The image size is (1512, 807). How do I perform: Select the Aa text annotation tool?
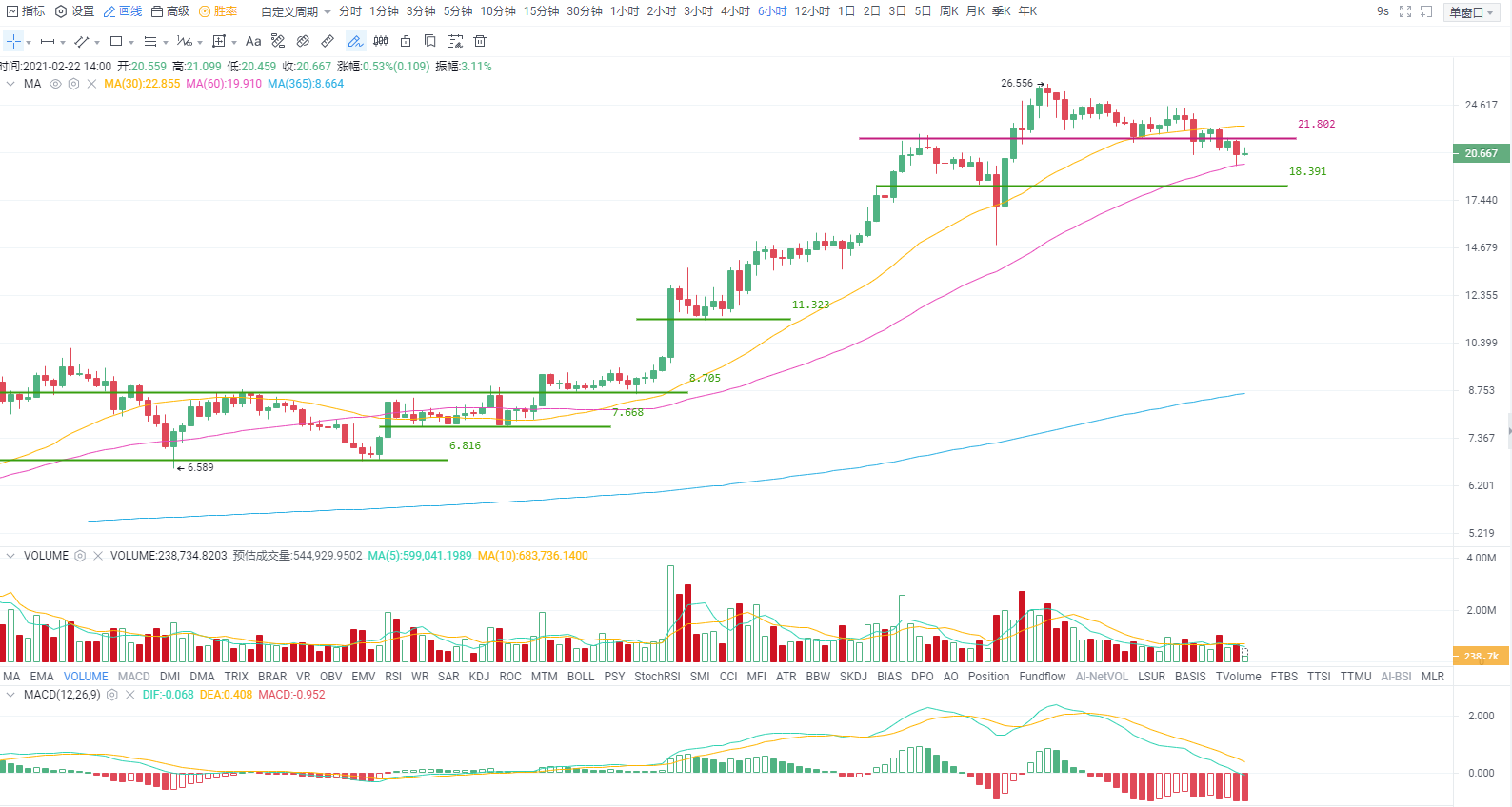tap(253, 41)
